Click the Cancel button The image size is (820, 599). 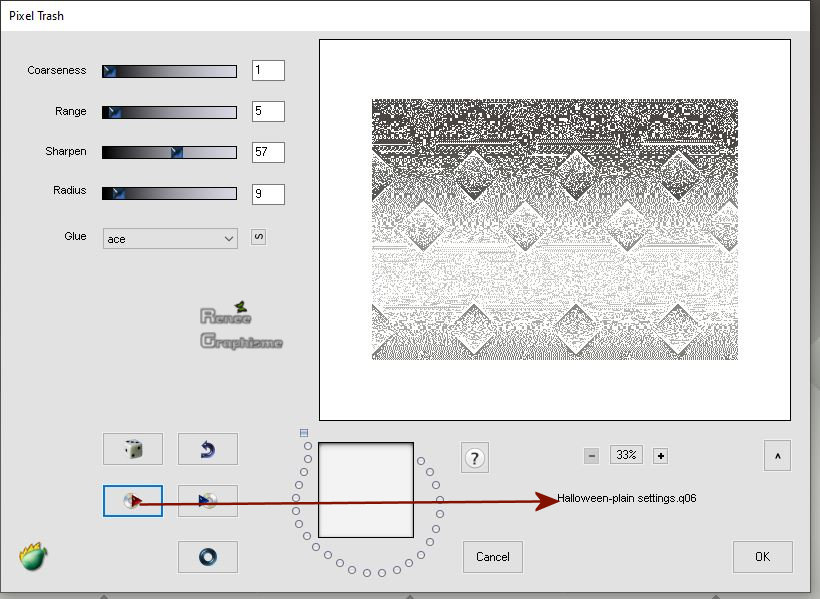click(x=493, y=557)
